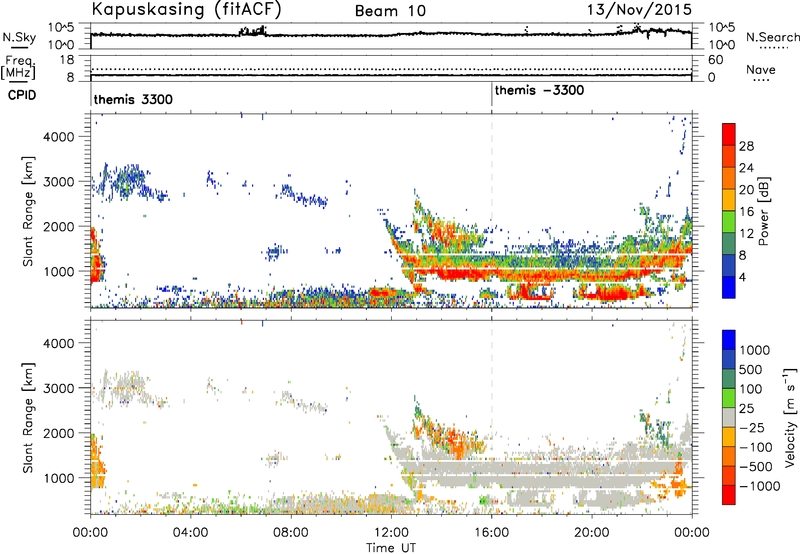Click the "12:00" time tick label
Image resolution: width=800 pixels, height=554 pixels.
pyautogui.click(x=391, y=533)
